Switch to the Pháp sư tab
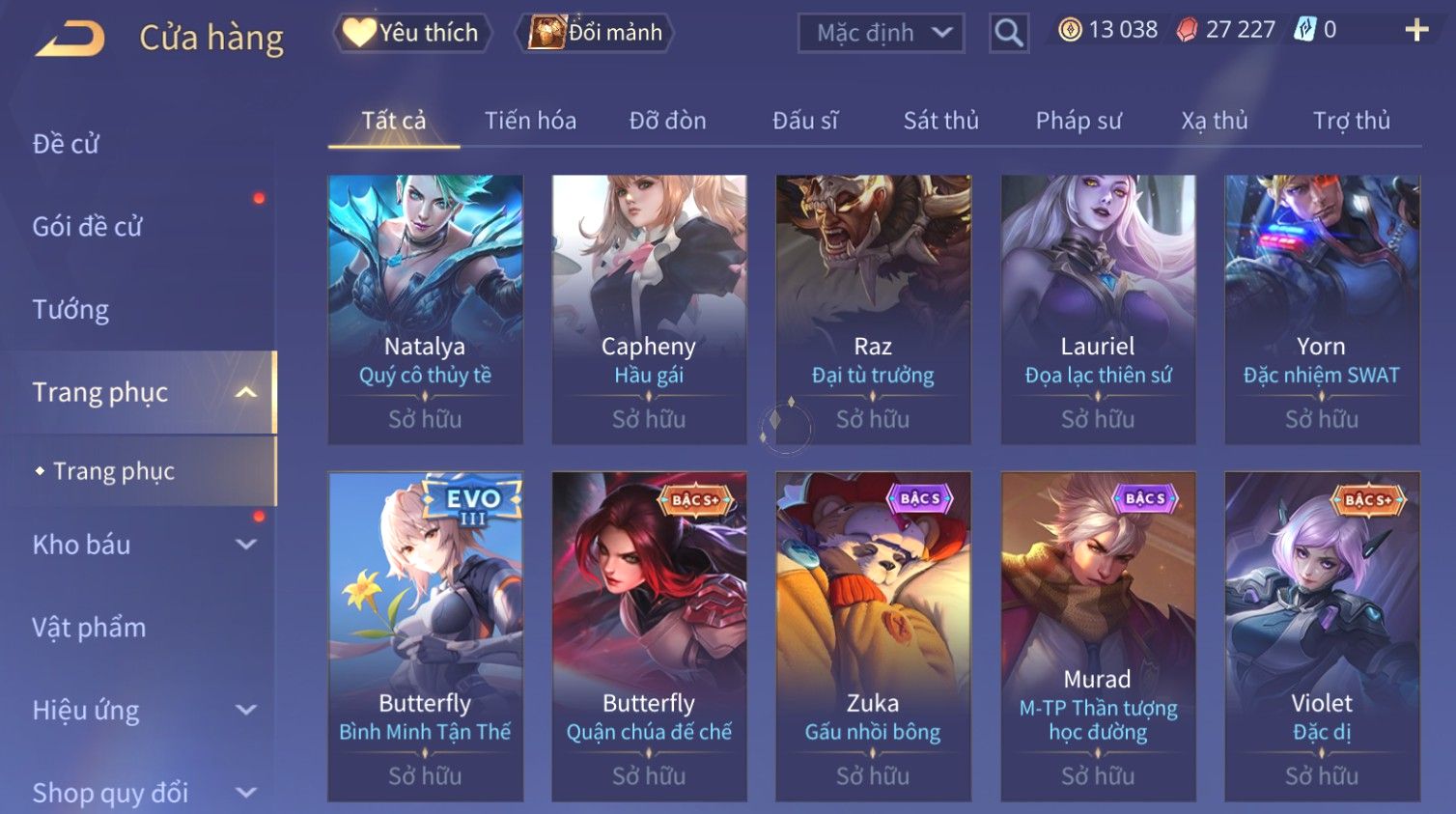 pos(1078,121)
